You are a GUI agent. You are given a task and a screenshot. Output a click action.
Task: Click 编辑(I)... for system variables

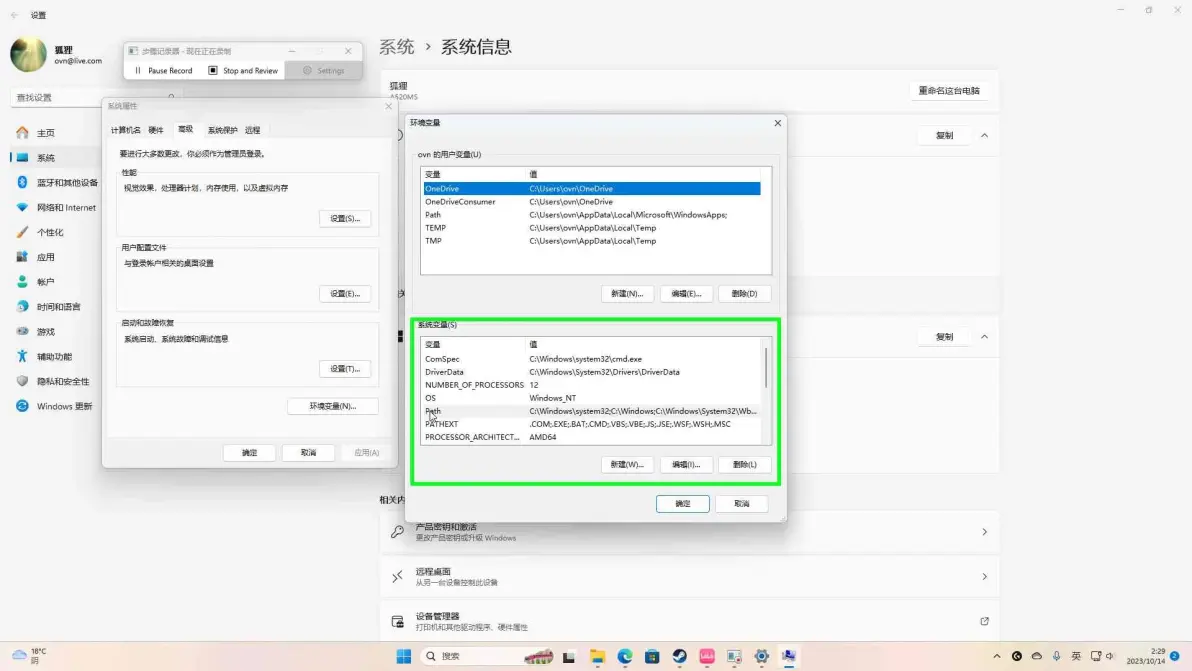coord(686,464)
